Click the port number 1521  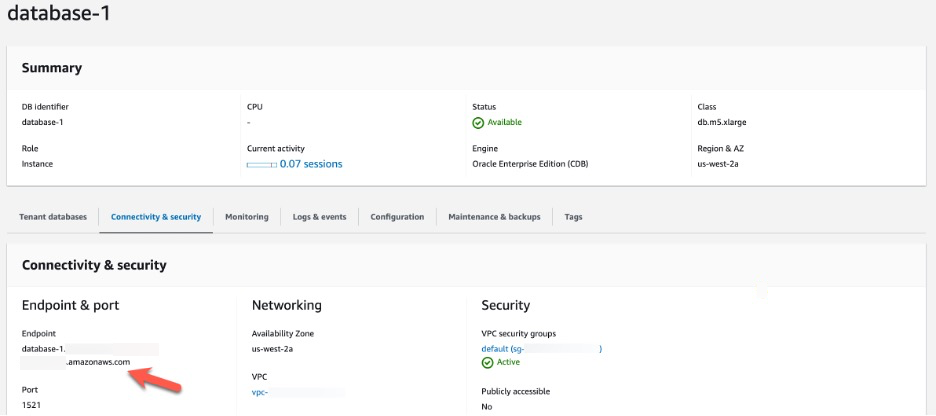(33, 406)
